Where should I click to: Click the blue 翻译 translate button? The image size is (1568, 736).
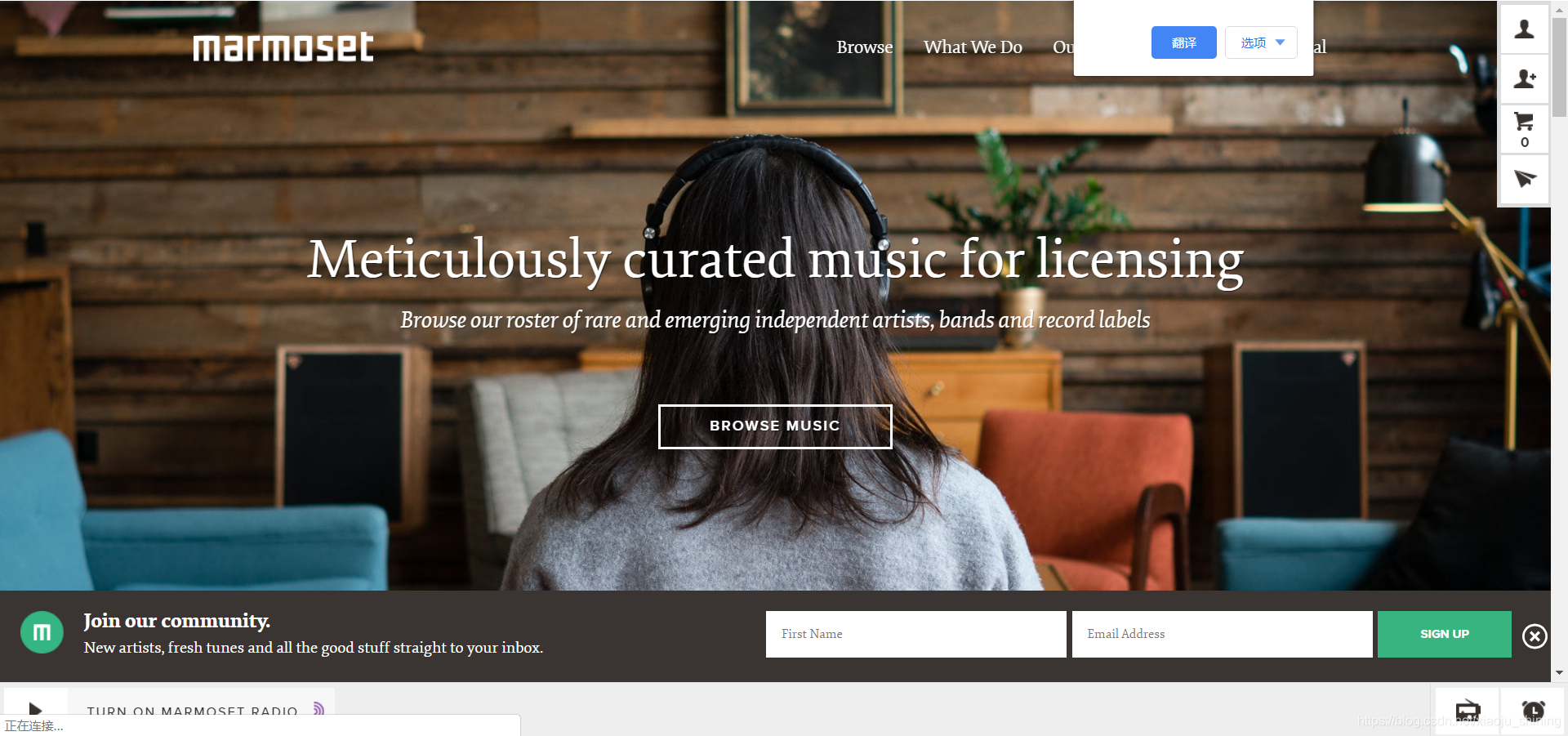1183,42
